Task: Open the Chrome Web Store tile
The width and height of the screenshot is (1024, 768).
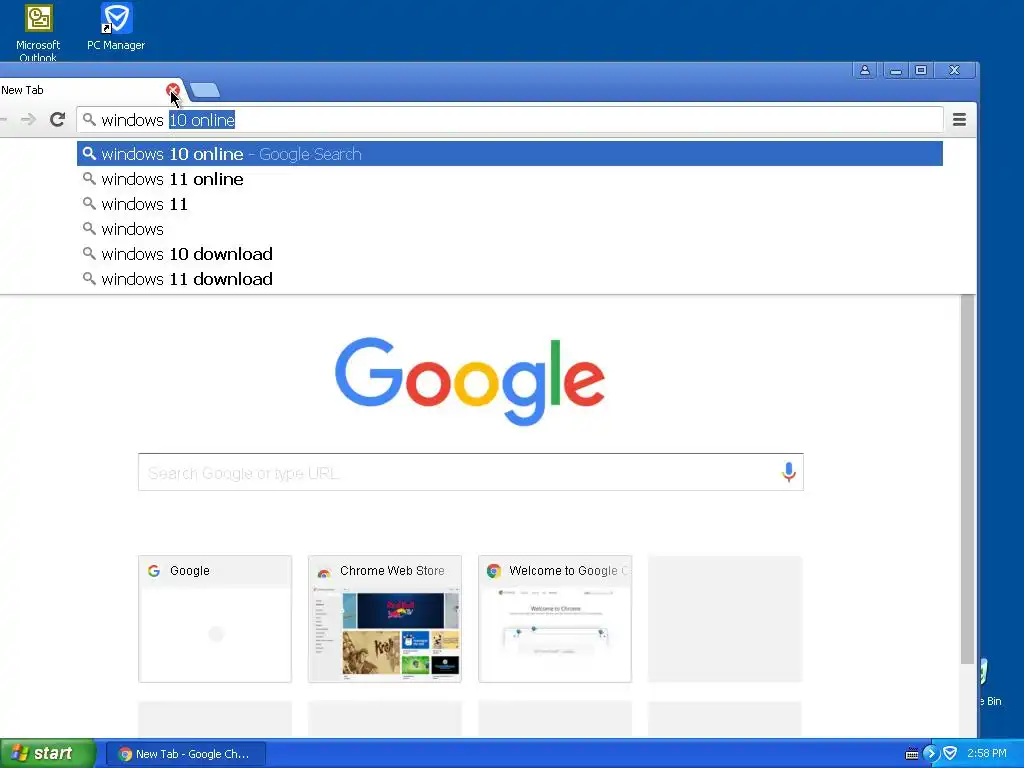Action: 385,618
